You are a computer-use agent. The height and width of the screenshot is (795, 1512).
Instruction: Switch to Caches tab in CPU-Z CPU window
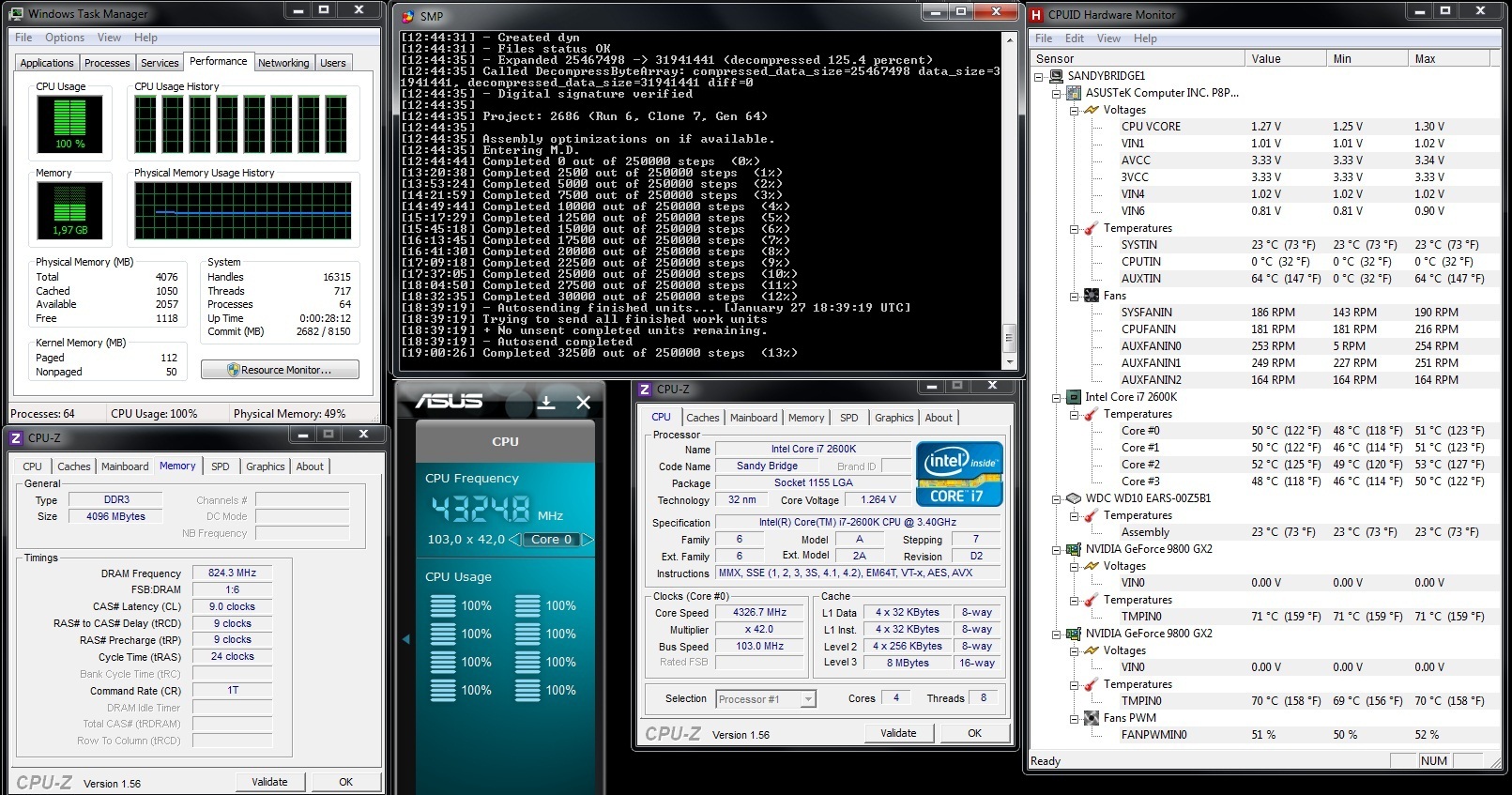coord(703,418)
